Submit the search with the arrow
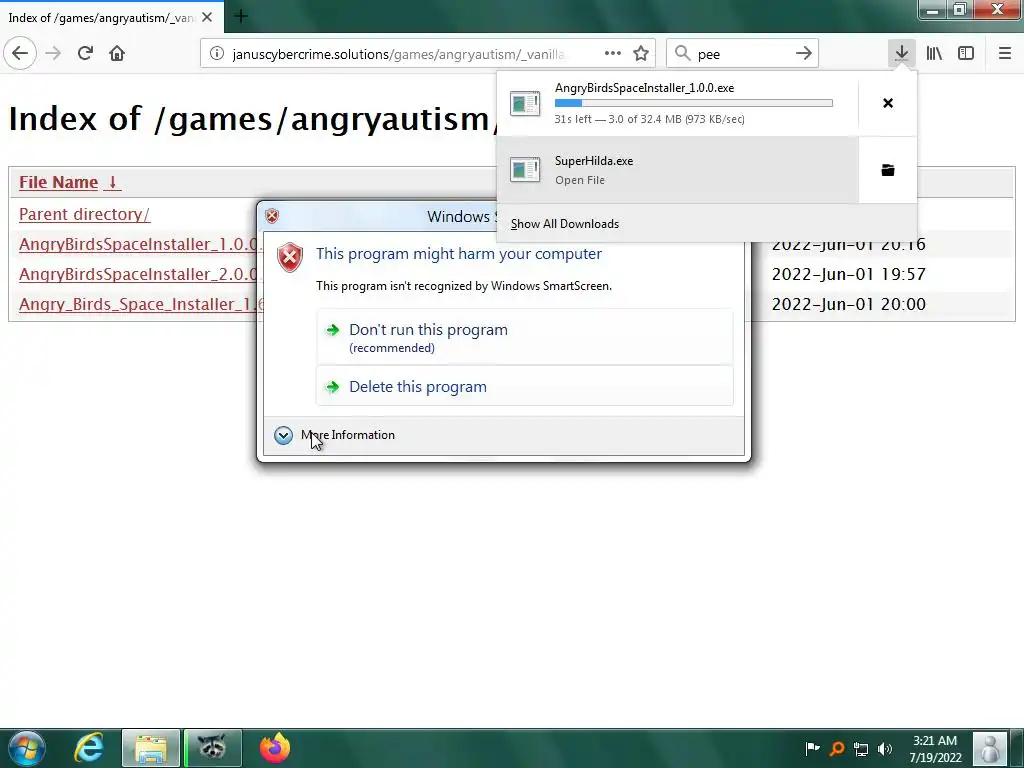This screenshot has height=768, width=1024. click(803, 53)
